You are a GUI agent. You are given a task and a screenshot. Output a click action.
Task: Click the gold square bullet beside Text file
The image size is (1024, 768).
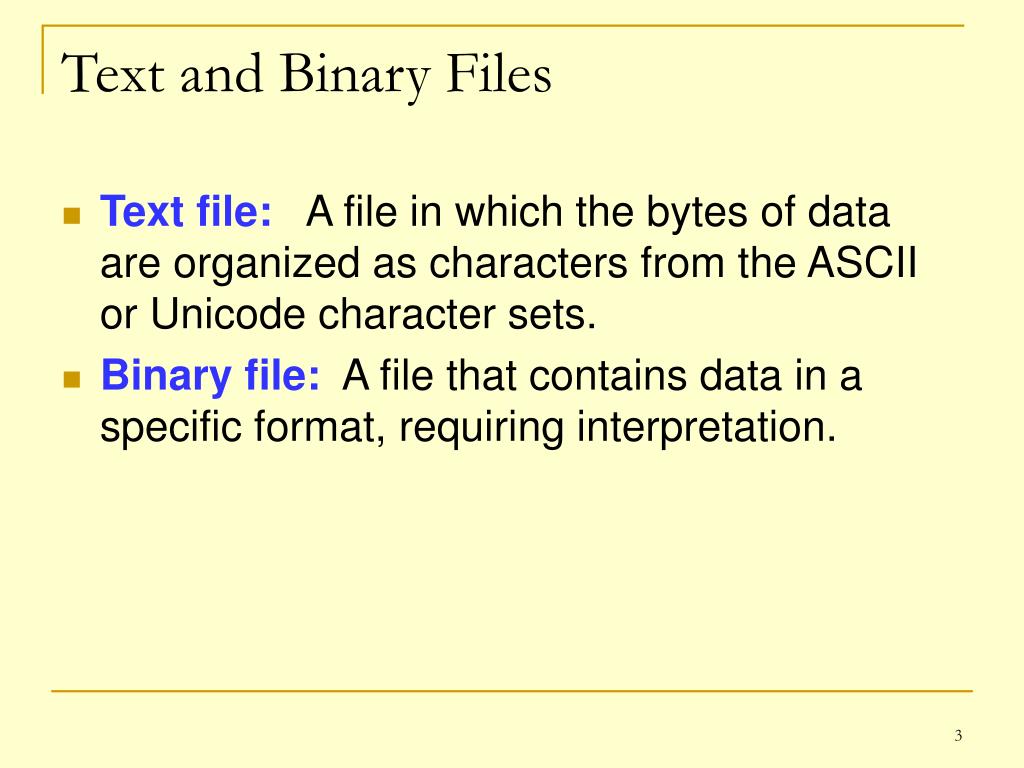pos(72,216)
